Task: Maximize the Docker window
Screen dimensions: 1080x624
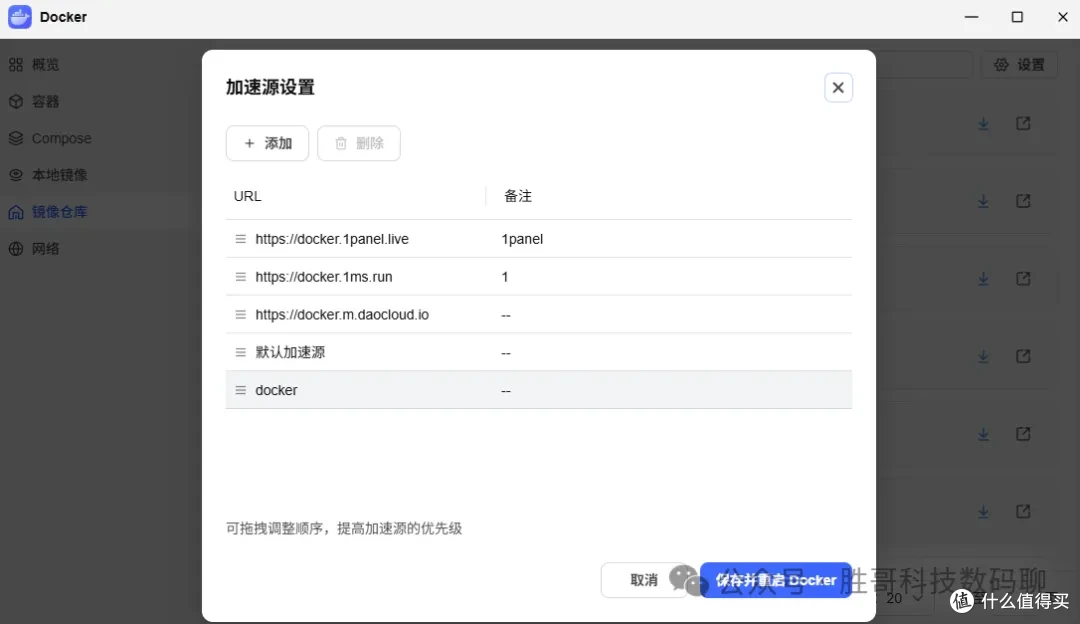Action: (x=1017, y=17)
